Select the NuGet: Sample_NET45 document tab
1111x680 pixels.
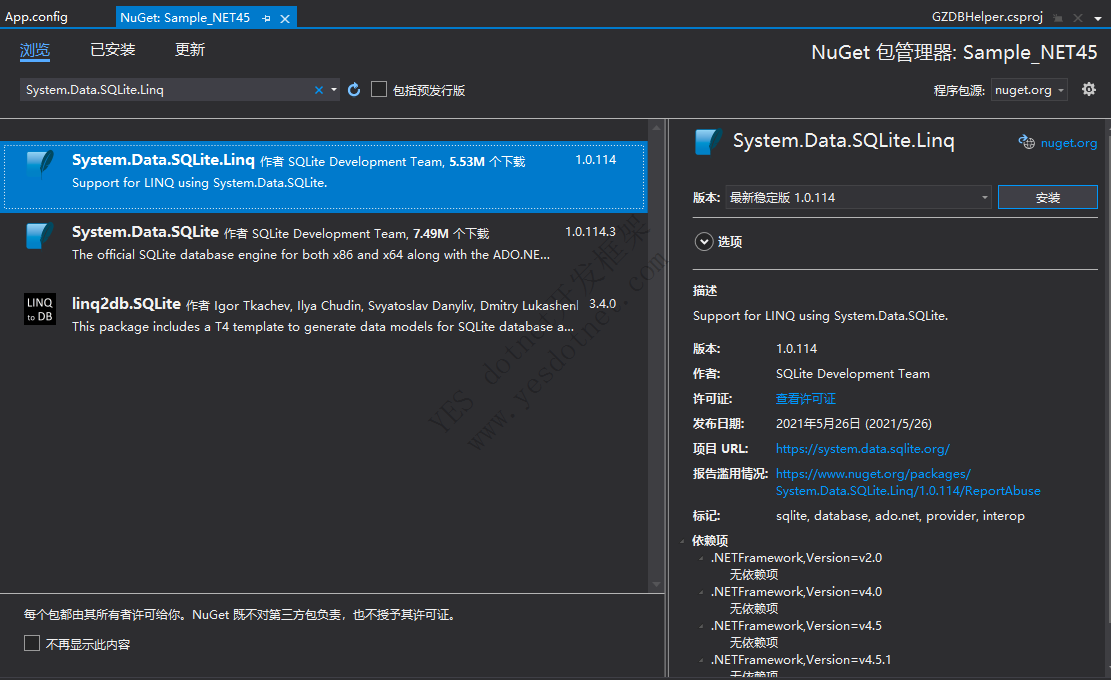(185, 18)
